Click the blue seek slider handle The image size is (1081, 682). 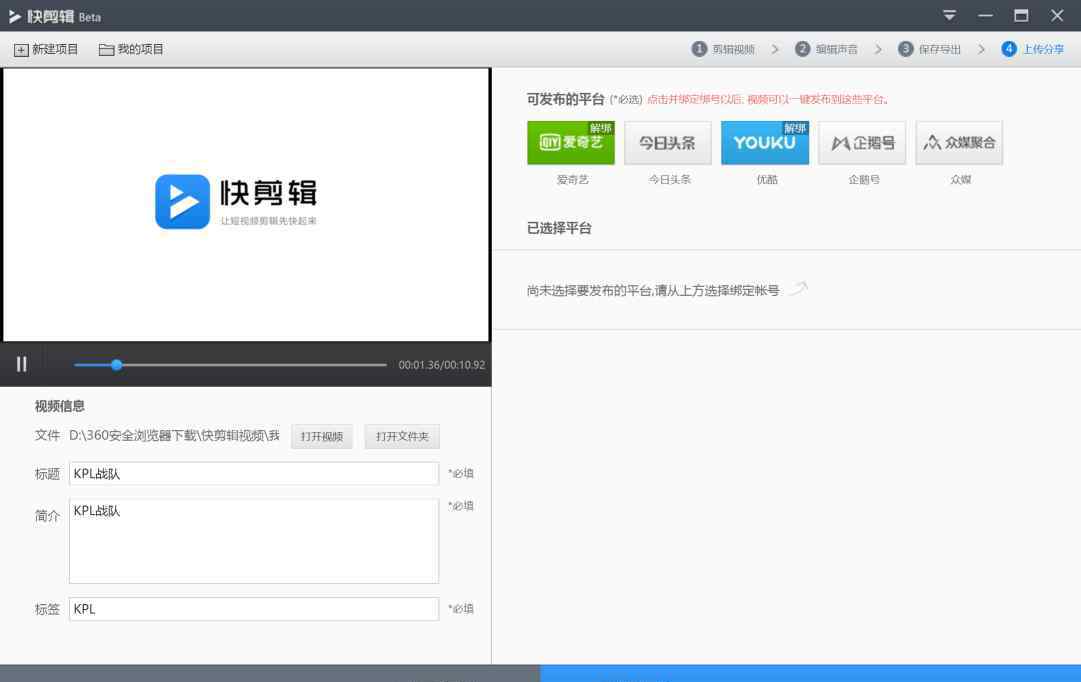pos(117,365)
